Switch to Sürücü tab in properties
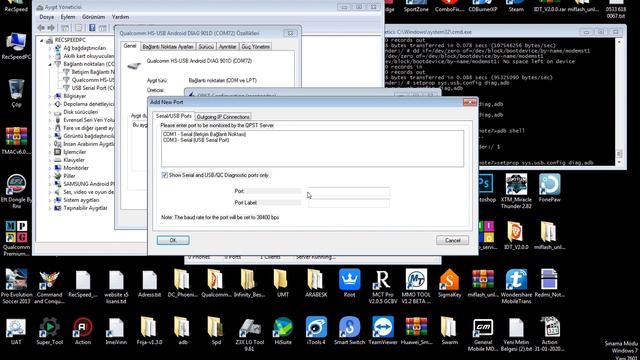640x360 pixels. (206, 47)
